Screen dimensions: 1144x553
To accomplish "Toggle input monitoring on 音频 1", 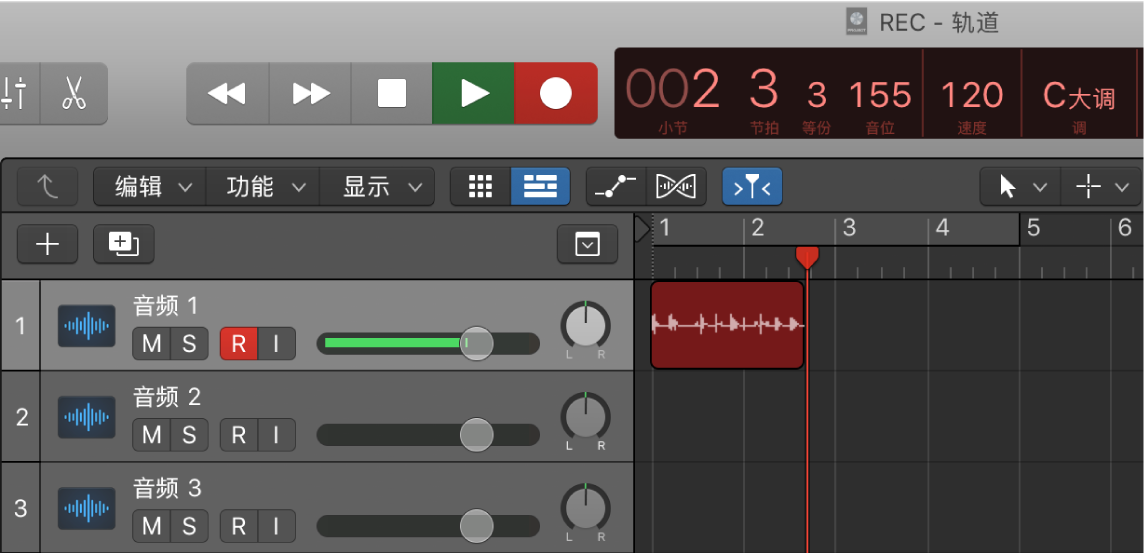I will (x=277, y=344).
